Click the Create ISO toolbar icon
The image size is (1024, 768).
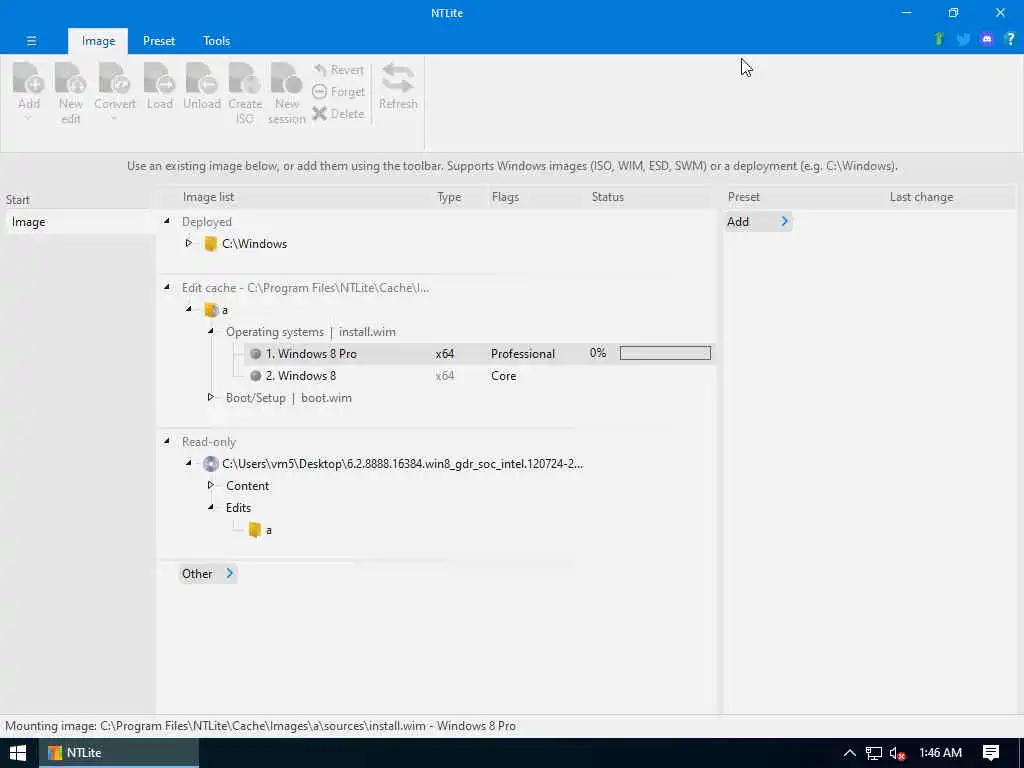(245, 91)
